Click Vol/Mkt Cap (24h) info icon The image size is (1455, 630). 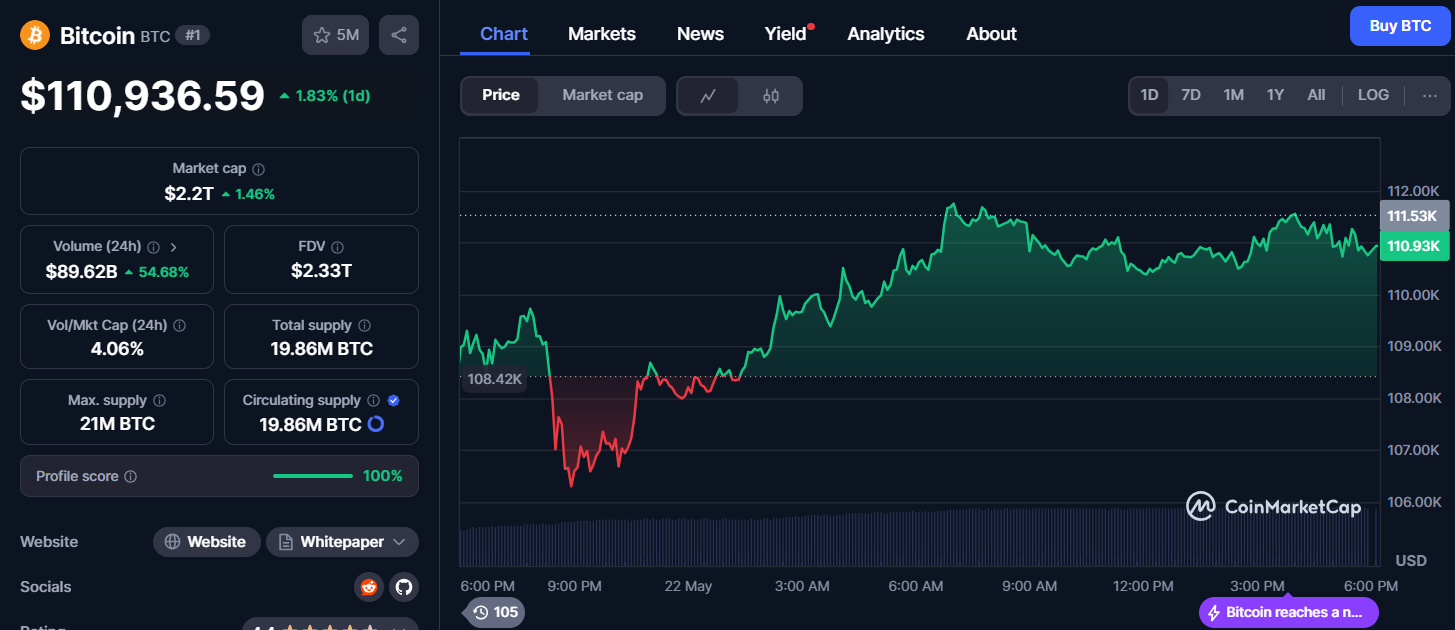click(x=179, y=326)
